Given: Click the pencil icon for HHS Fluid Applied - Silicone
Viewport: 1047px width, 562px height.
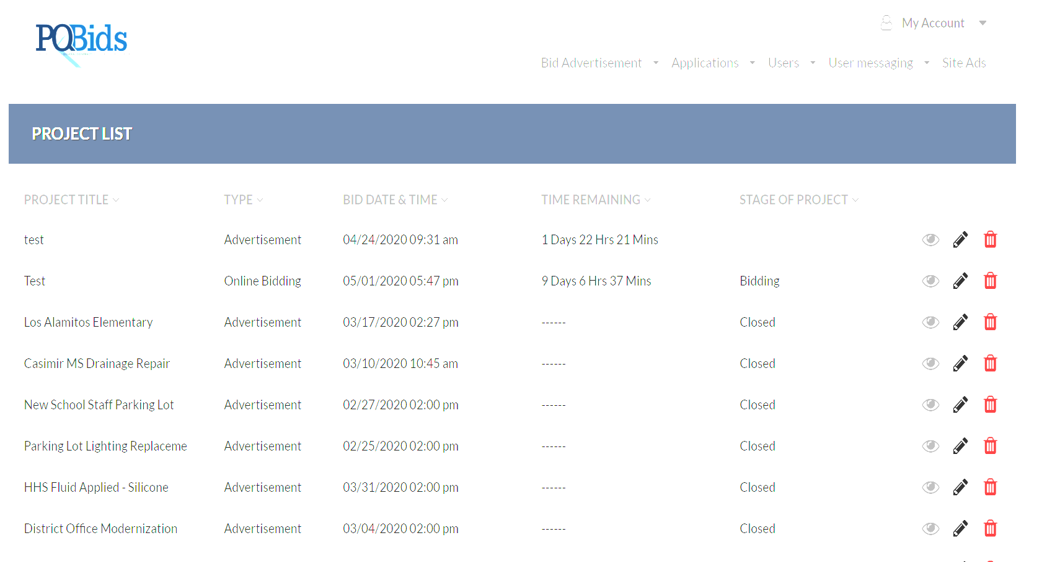Looking at the screenshot, I should 960,487.
